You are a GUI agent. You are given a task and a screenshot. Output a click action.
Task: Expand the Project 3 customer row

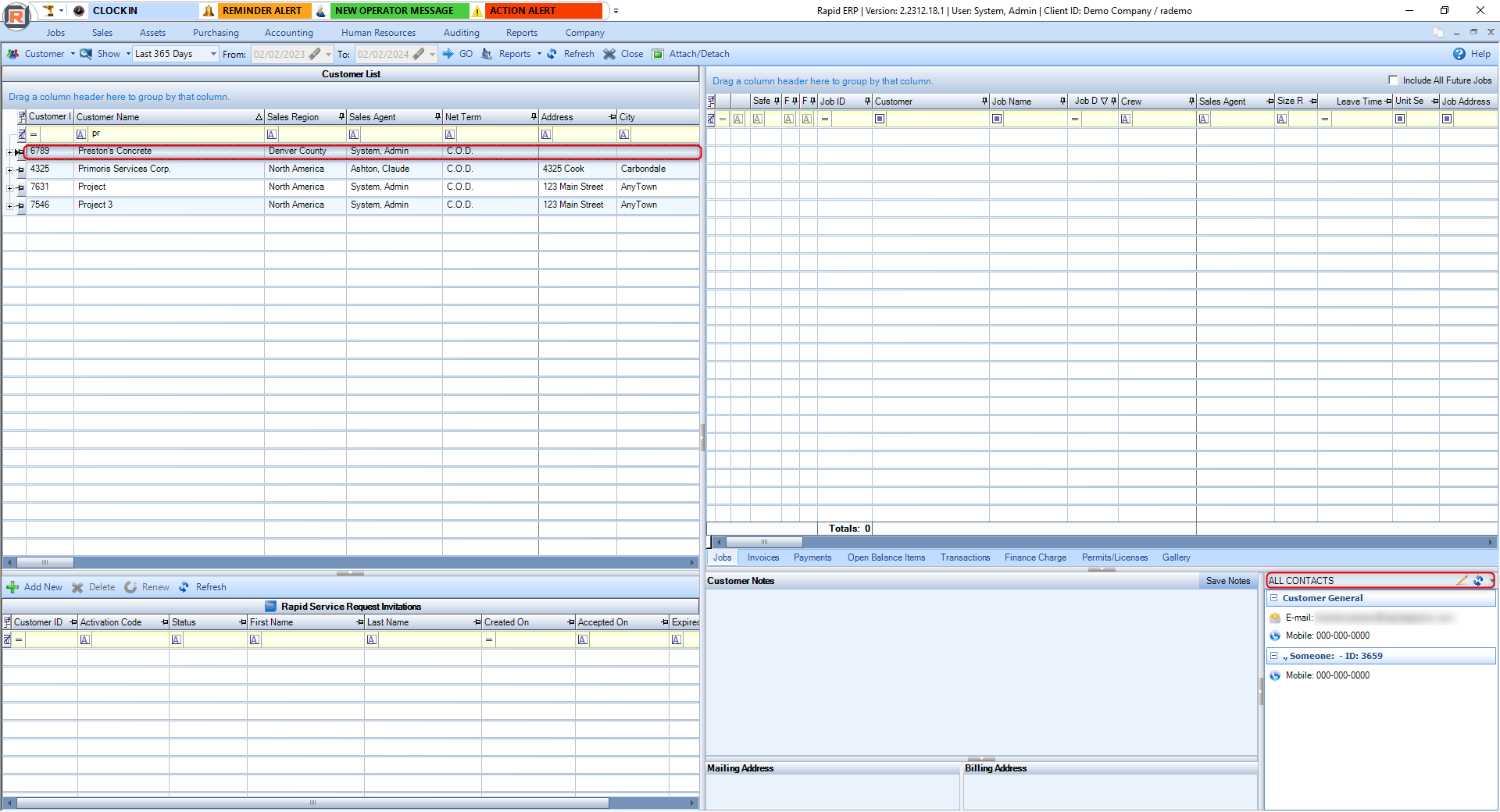(9, 206)
